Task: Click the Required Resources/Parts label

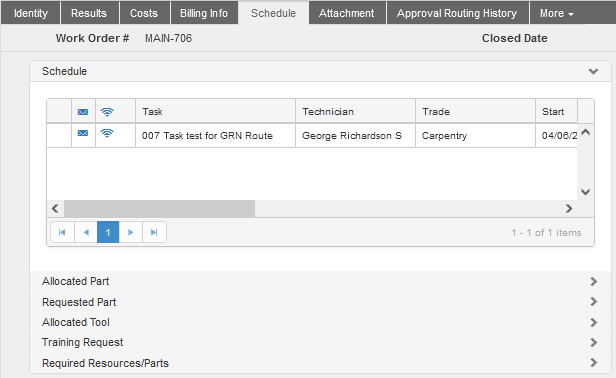Action: pyautogui.click(x=105, y=363)
